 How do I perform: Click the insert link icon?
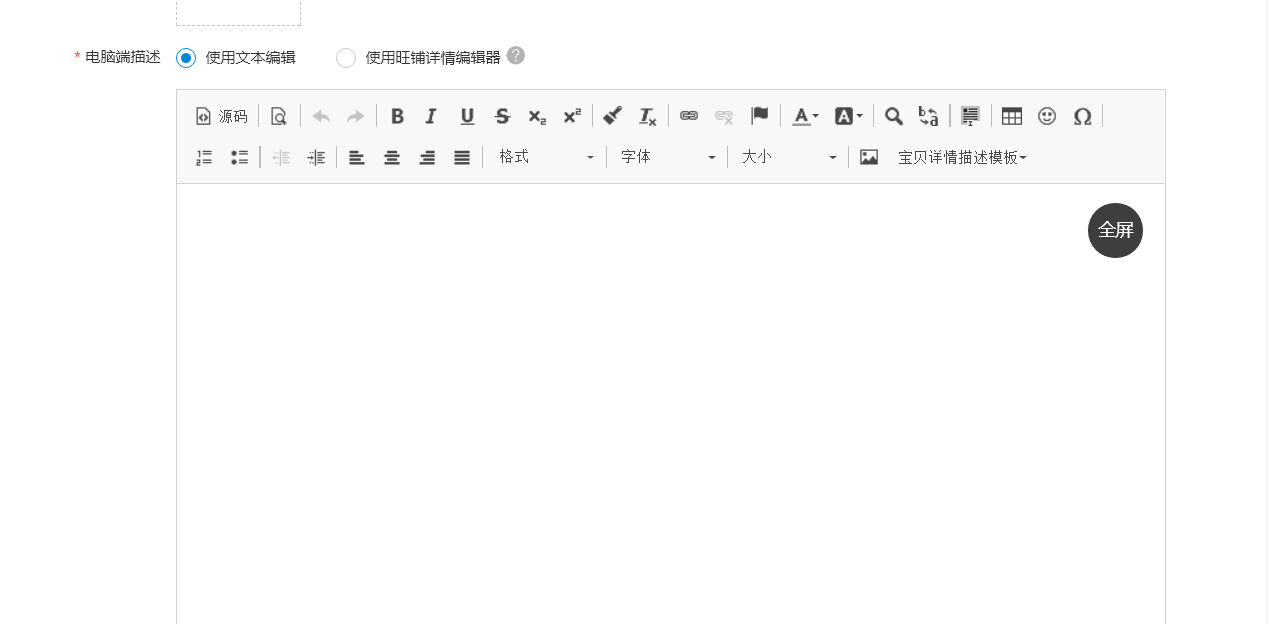coord(689,116)
